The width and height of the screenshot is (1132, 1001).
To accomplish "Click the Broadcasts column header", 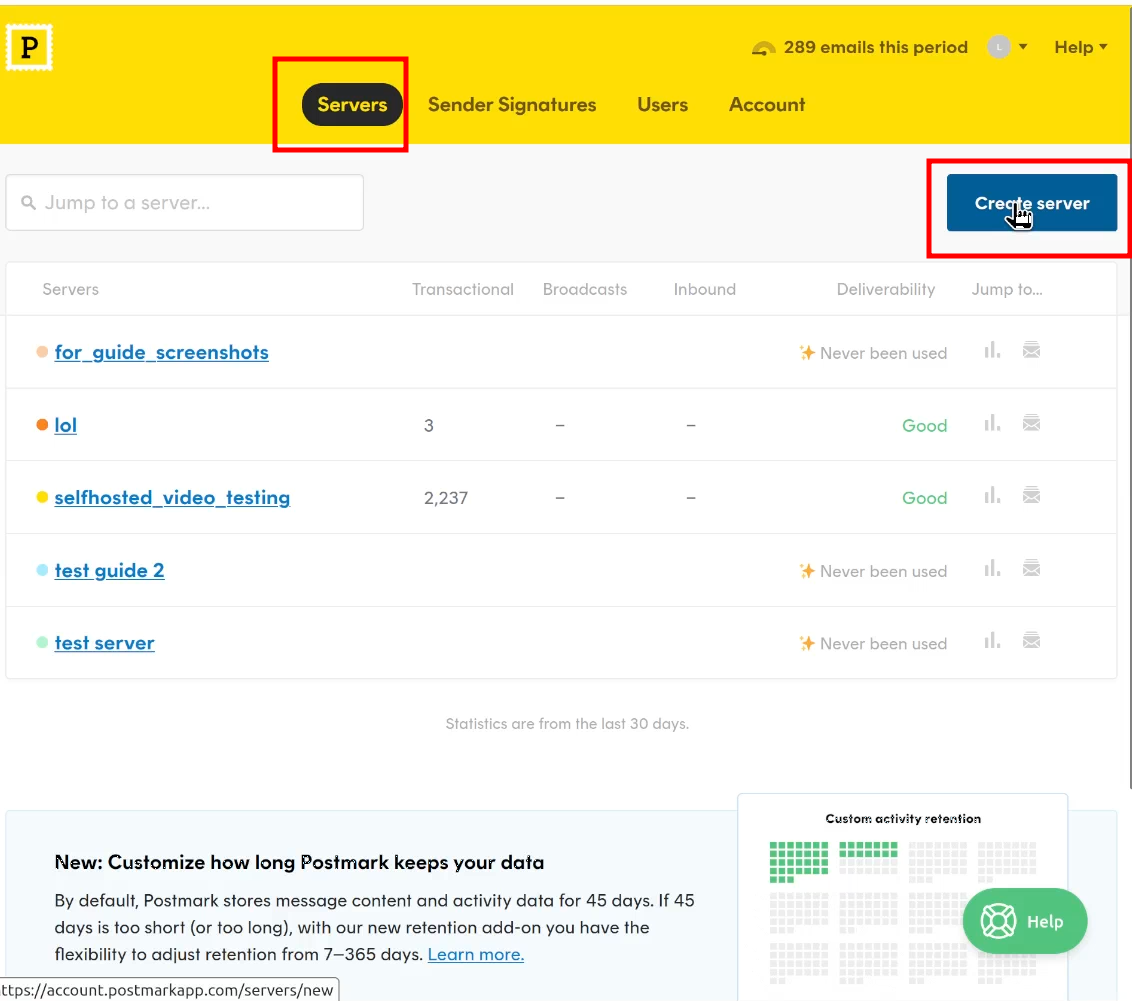I will tap(585, 289).
